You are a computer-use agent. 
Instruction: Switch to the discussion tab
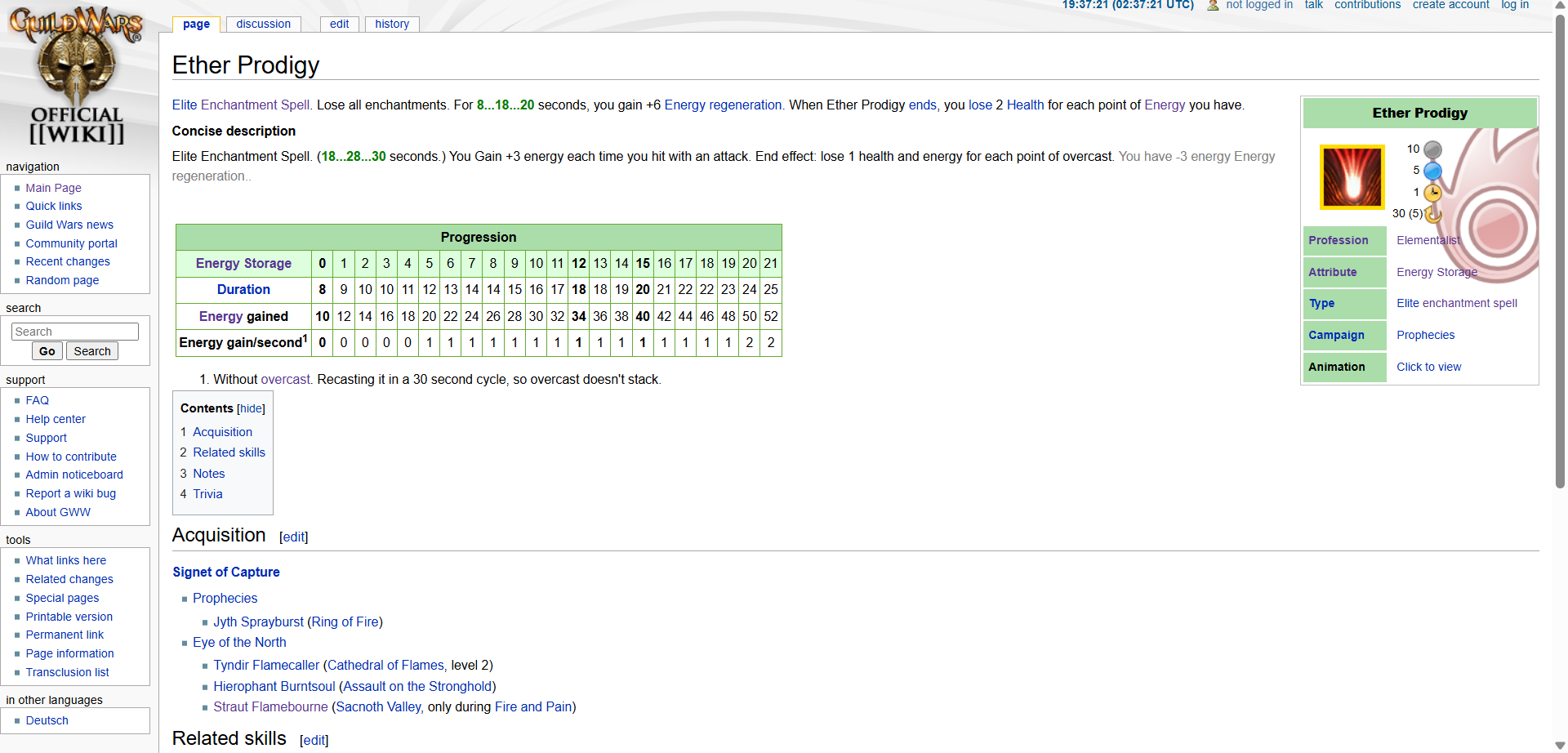[263, 24]
